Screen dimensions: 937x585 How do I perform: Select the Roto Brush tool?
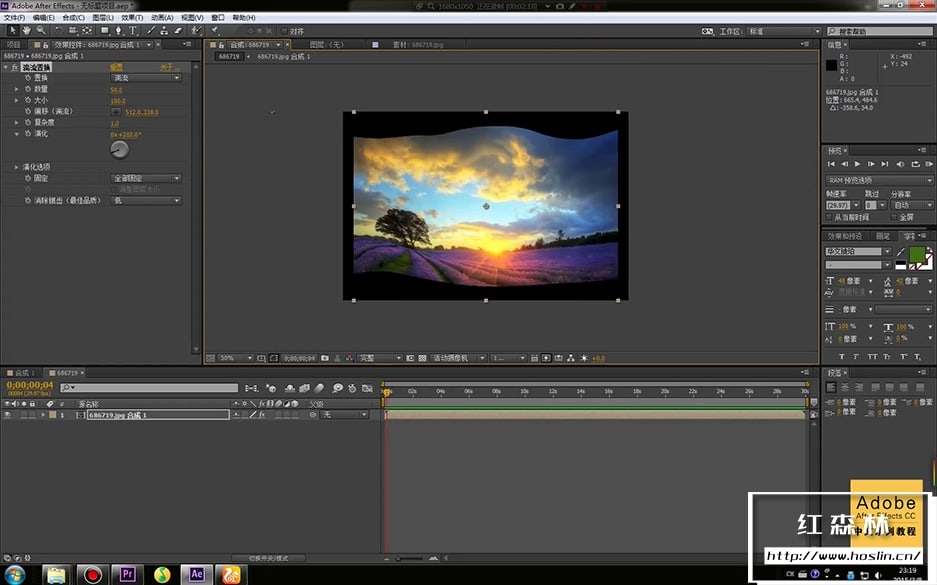pos(195,30)
